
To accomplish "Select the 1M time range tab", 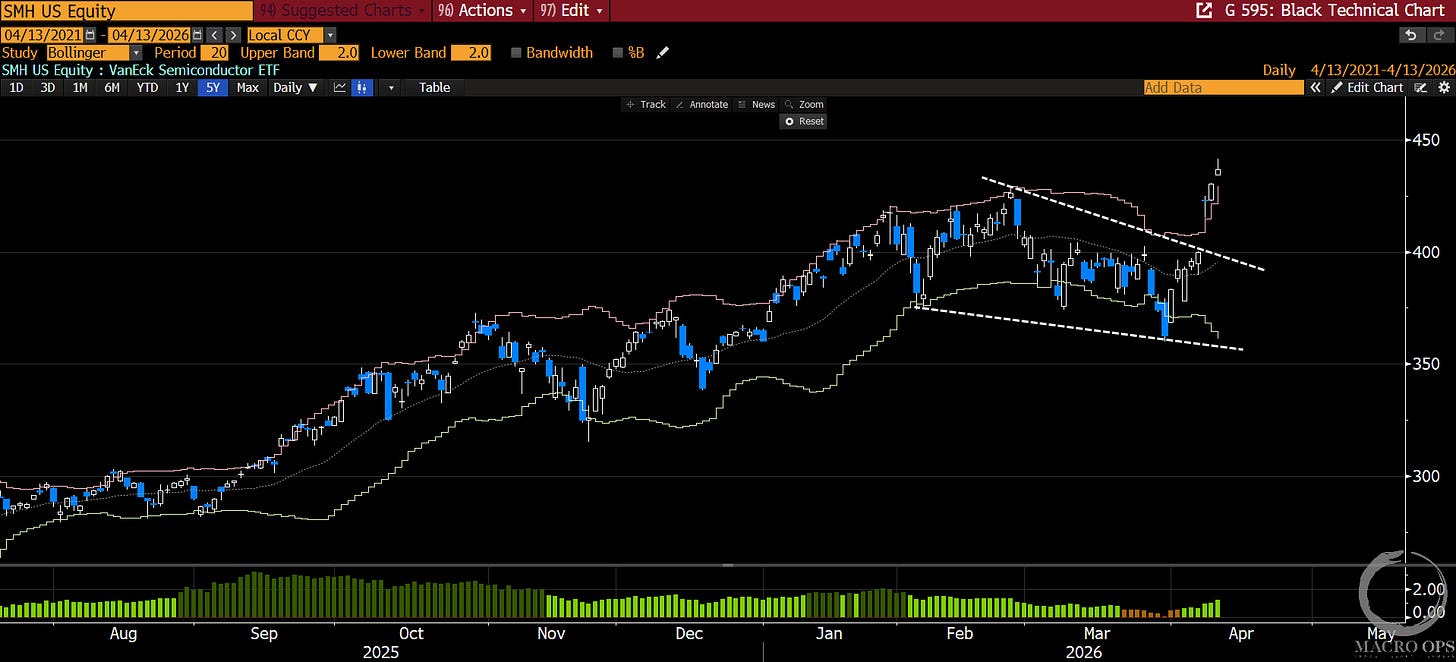I will click(79, 88).
